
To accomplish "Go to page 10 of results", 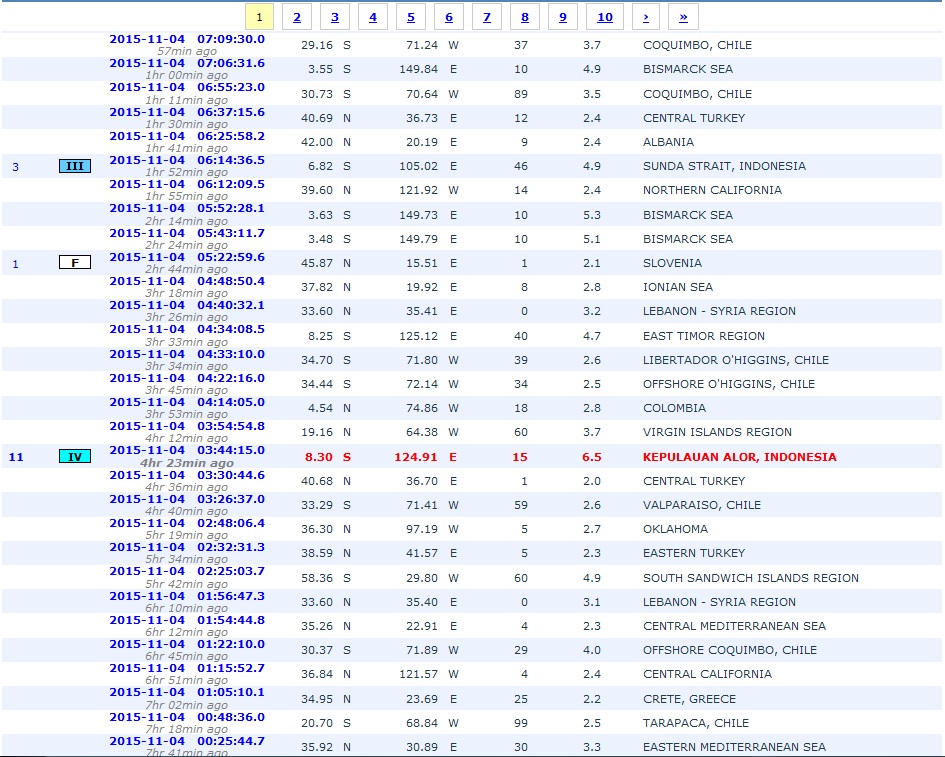I will [x=604, y=17].
